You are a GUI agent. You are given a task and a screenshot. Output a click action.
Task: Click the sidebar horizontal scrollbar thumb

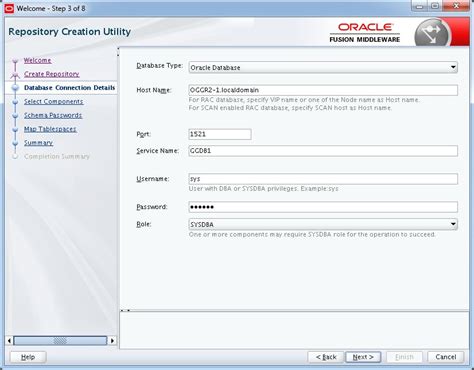point(60,341)
